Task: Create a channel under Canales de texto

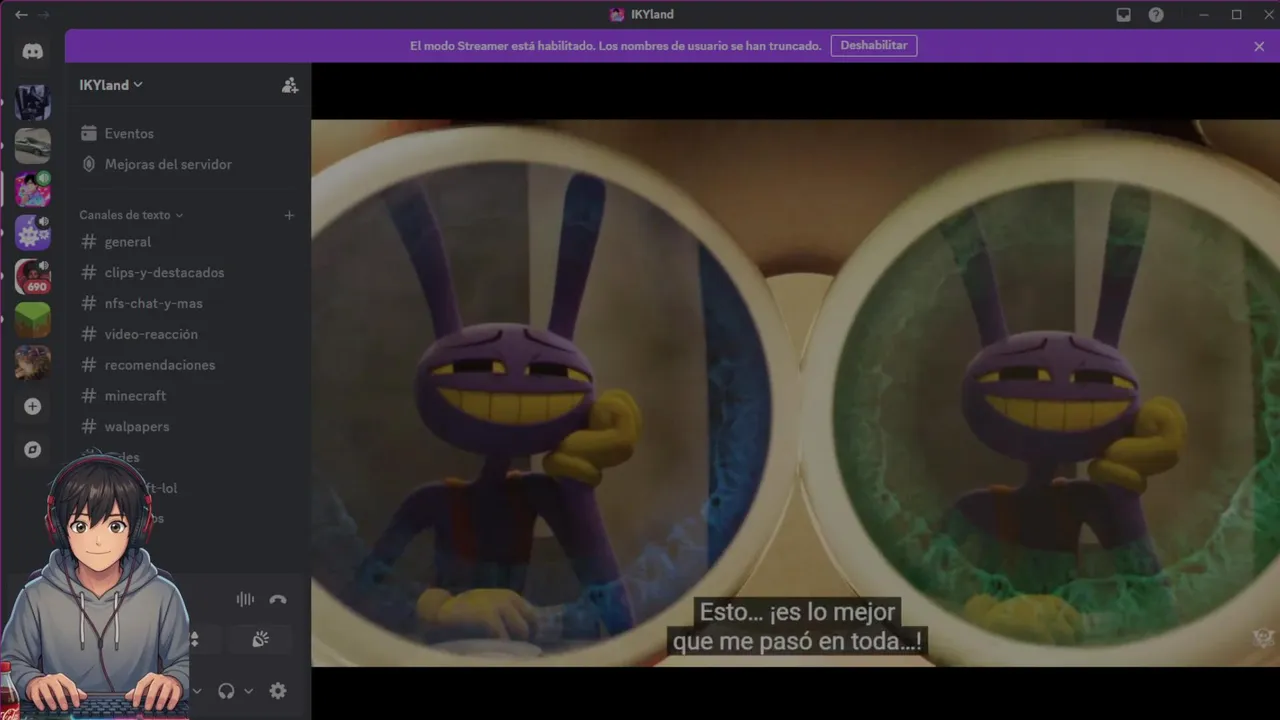Action: [x=289, y=215]
